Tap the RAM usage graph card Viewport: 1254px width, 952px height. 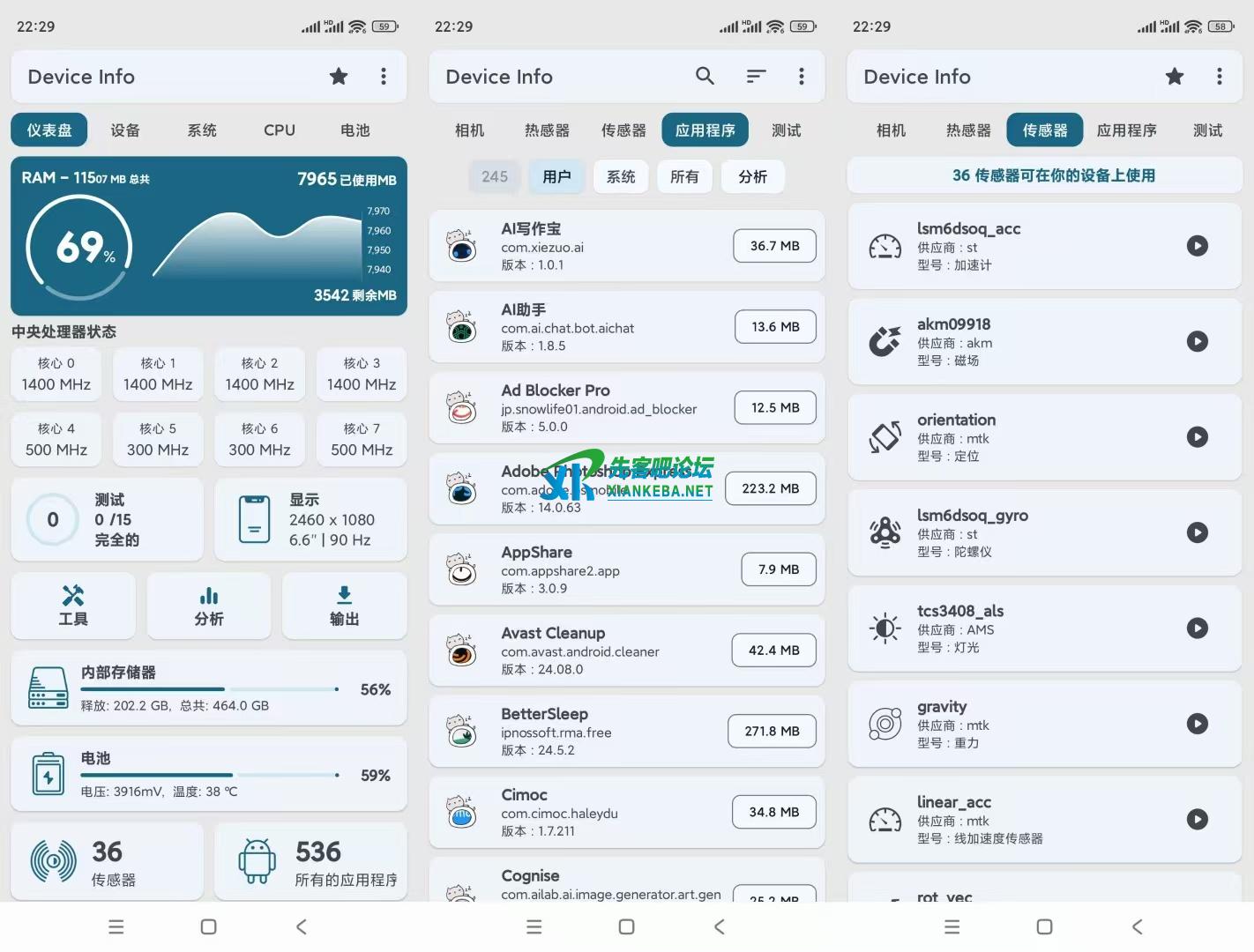(x=209, y=236)
